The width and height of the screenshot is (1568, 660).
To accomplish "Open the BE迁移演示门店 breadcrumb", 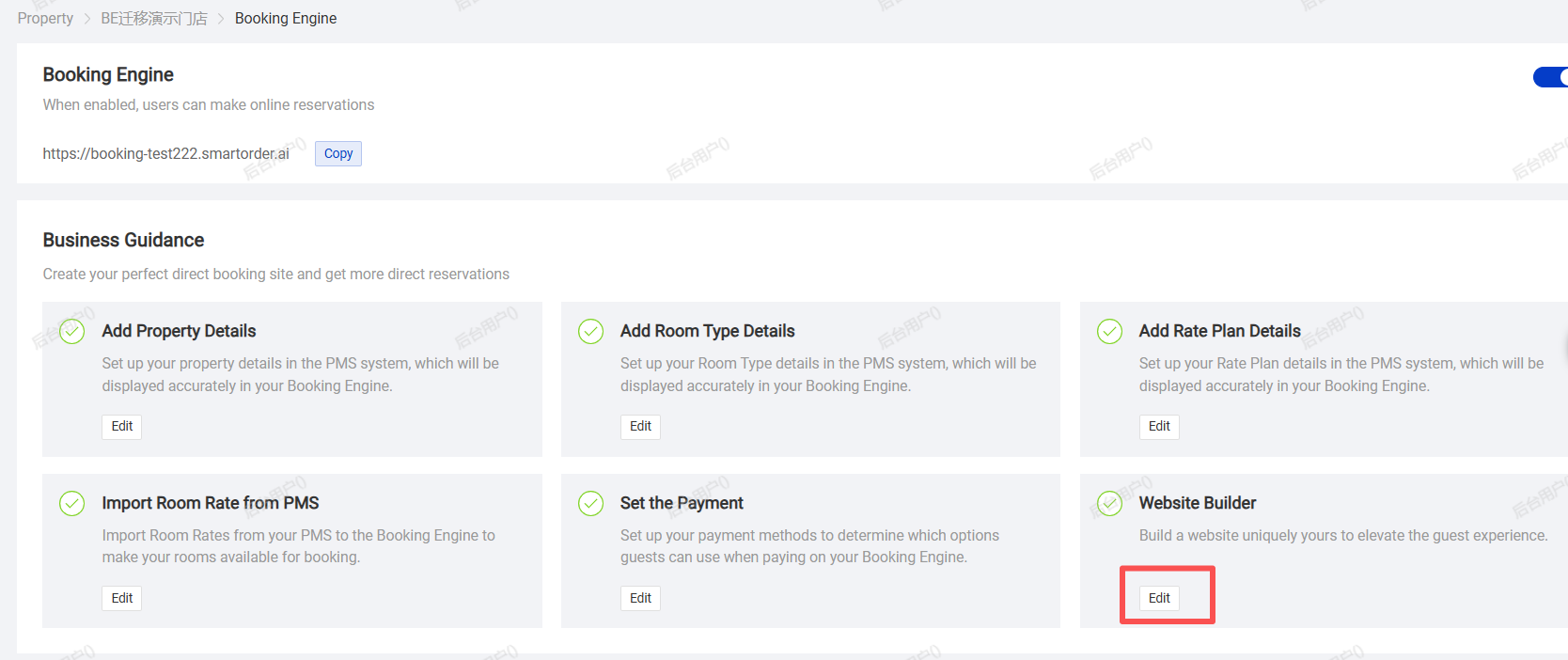I will [154, 19].
